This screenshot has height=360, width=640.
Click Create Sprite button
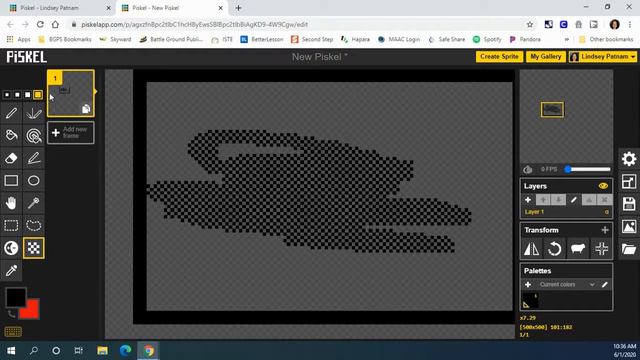click(499, 57)
